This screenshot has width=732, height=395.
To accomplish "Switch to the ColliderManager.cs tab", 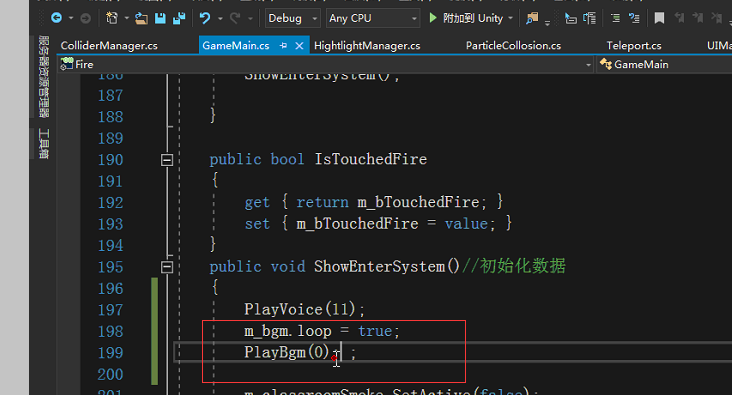I will (109, 46).
